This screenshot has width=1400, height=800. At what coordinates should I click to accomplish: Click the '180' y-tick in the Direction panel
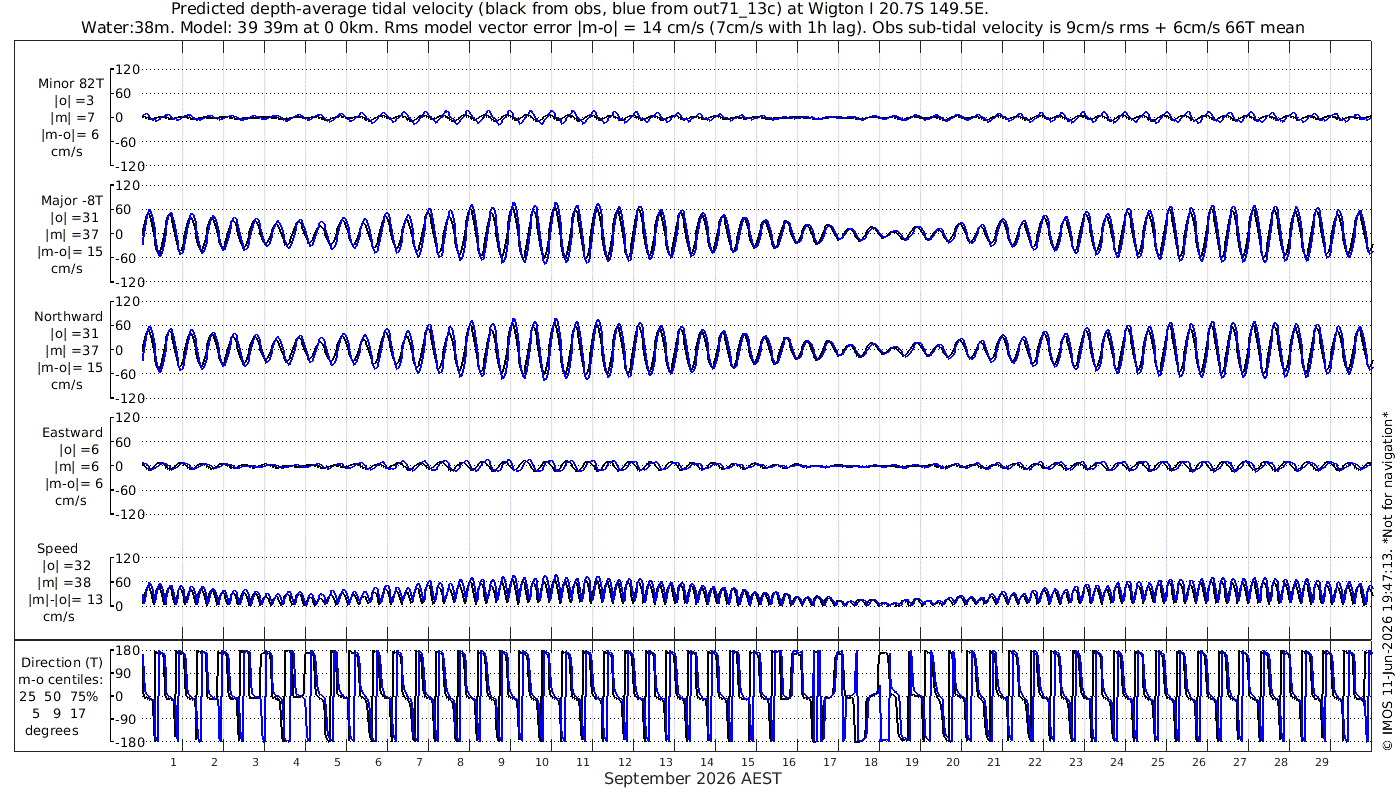(129, 652)
